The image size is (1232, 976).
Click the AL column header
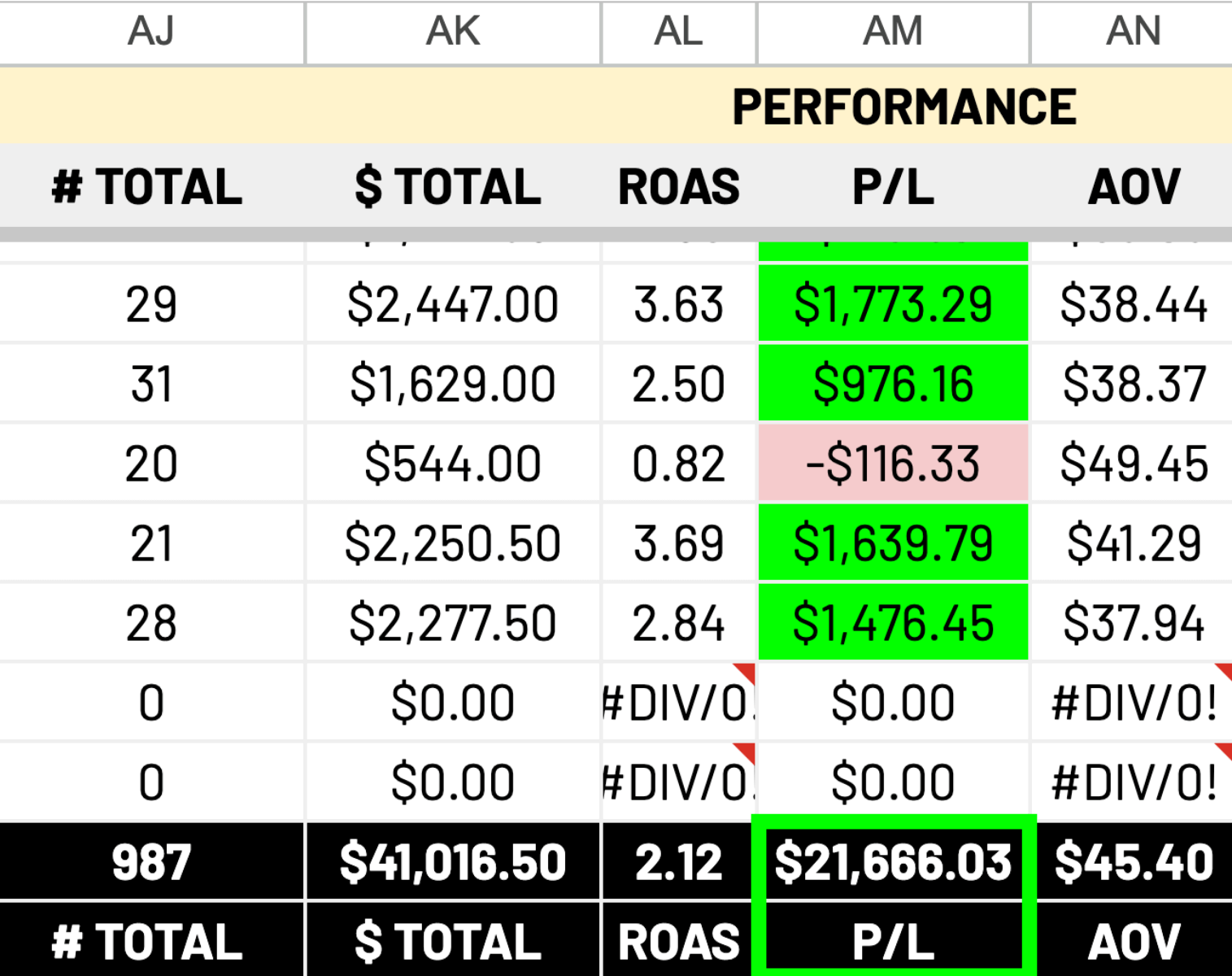point(678,33)
